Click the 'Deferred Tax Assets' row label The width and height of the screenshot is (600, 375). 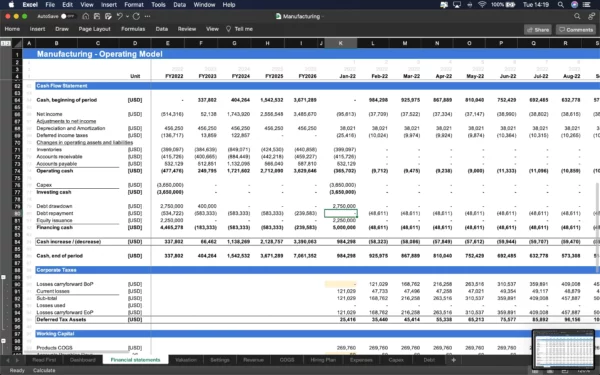click(x=61, y=319)
